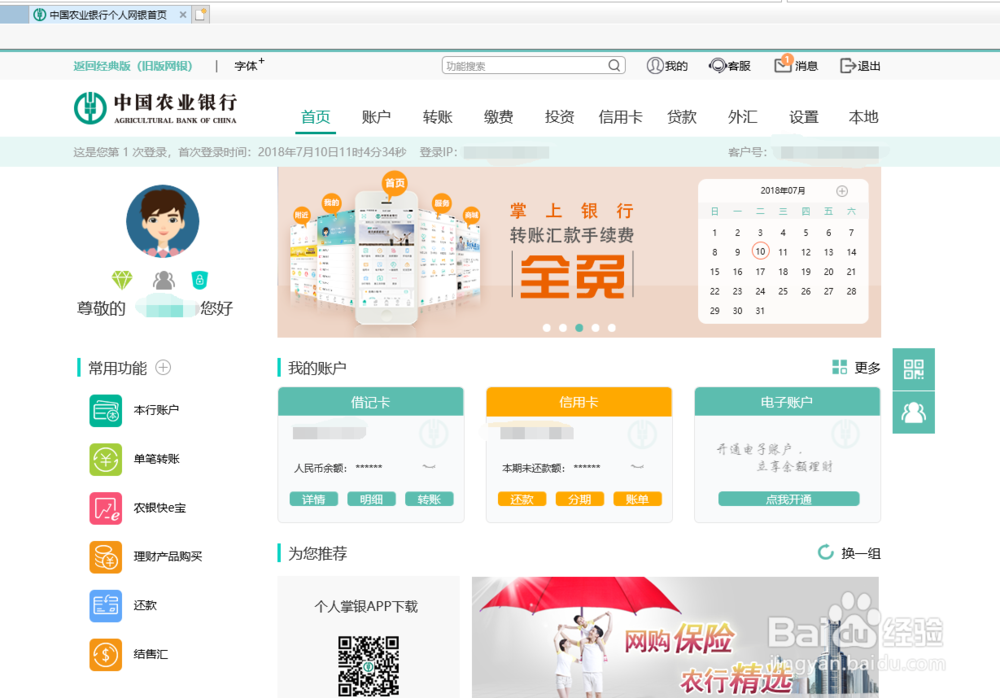Screen dimensions: 1000x698
Task: Open the 消息 messages envelope
Action: click(783, 64)
